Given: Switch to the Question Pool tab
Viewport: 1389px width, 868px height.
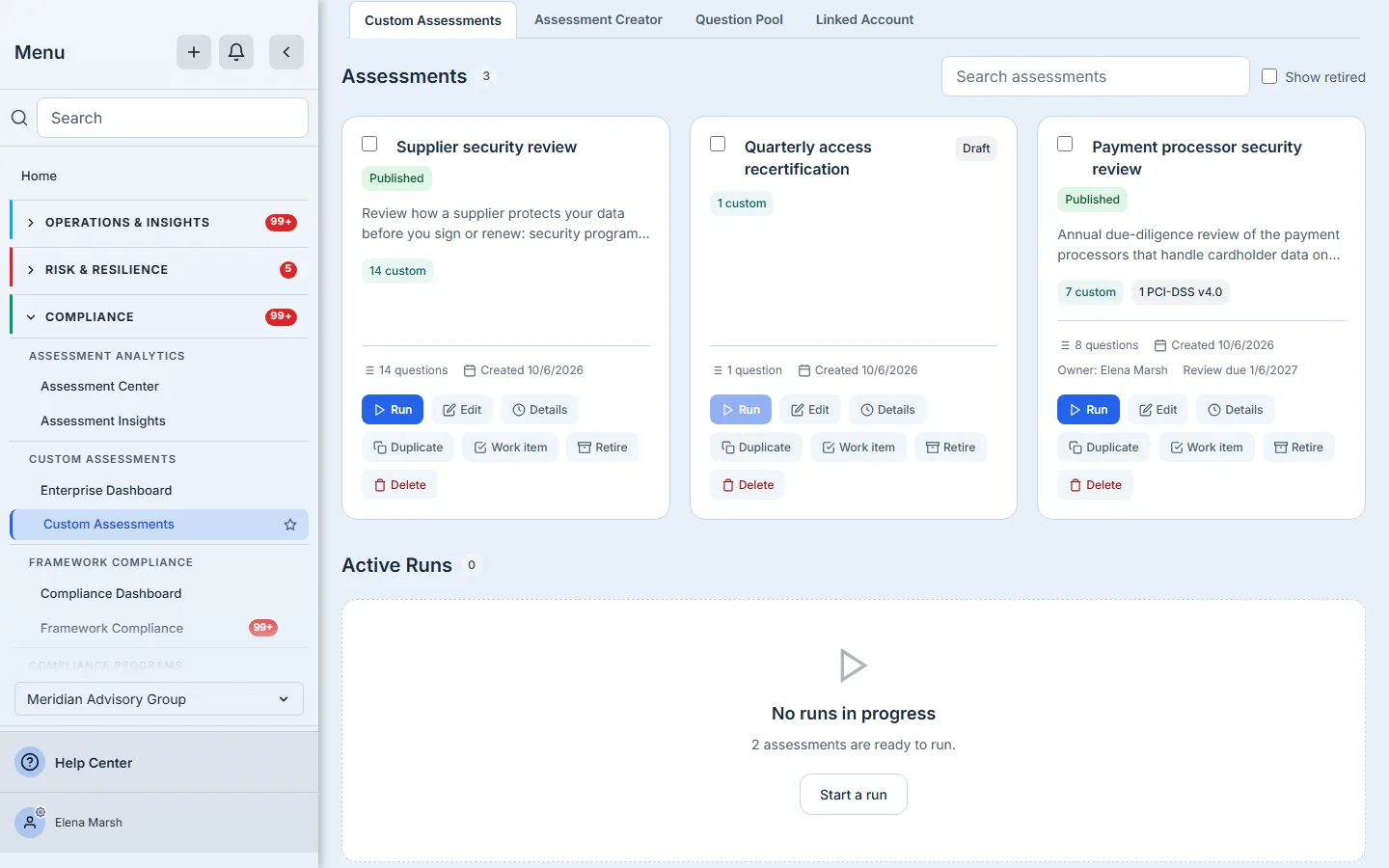Looking at the screenshot, I should coord(739,19).
